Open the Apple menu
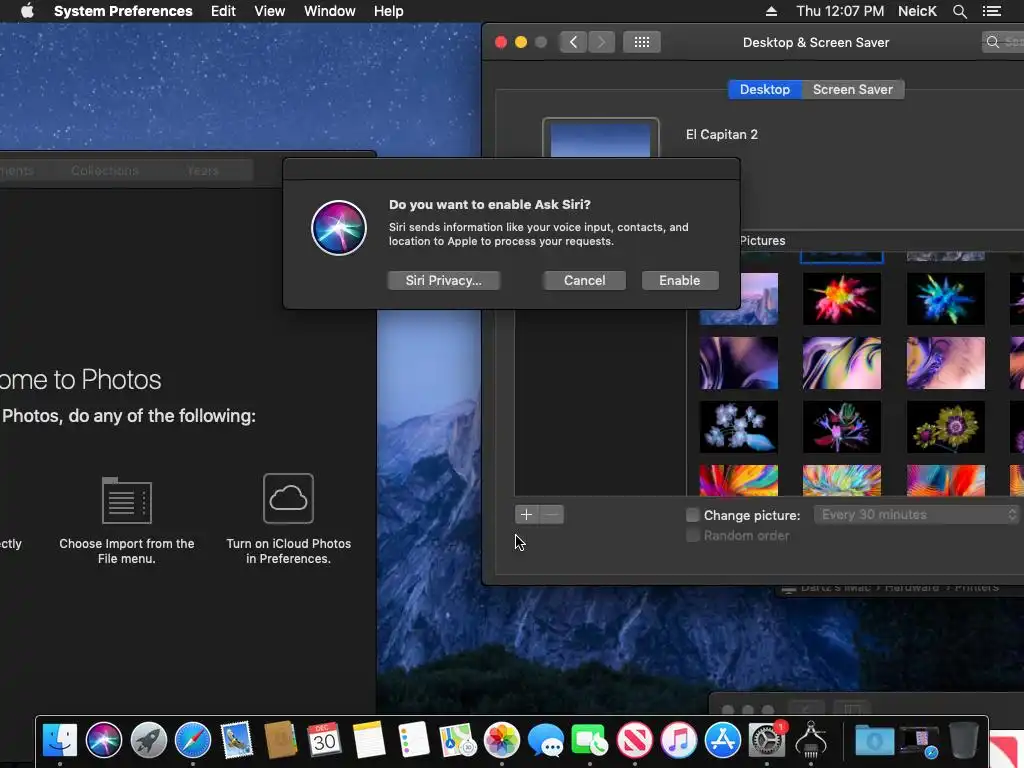This screenshot has width=1024, height=768. coord(27,11)
